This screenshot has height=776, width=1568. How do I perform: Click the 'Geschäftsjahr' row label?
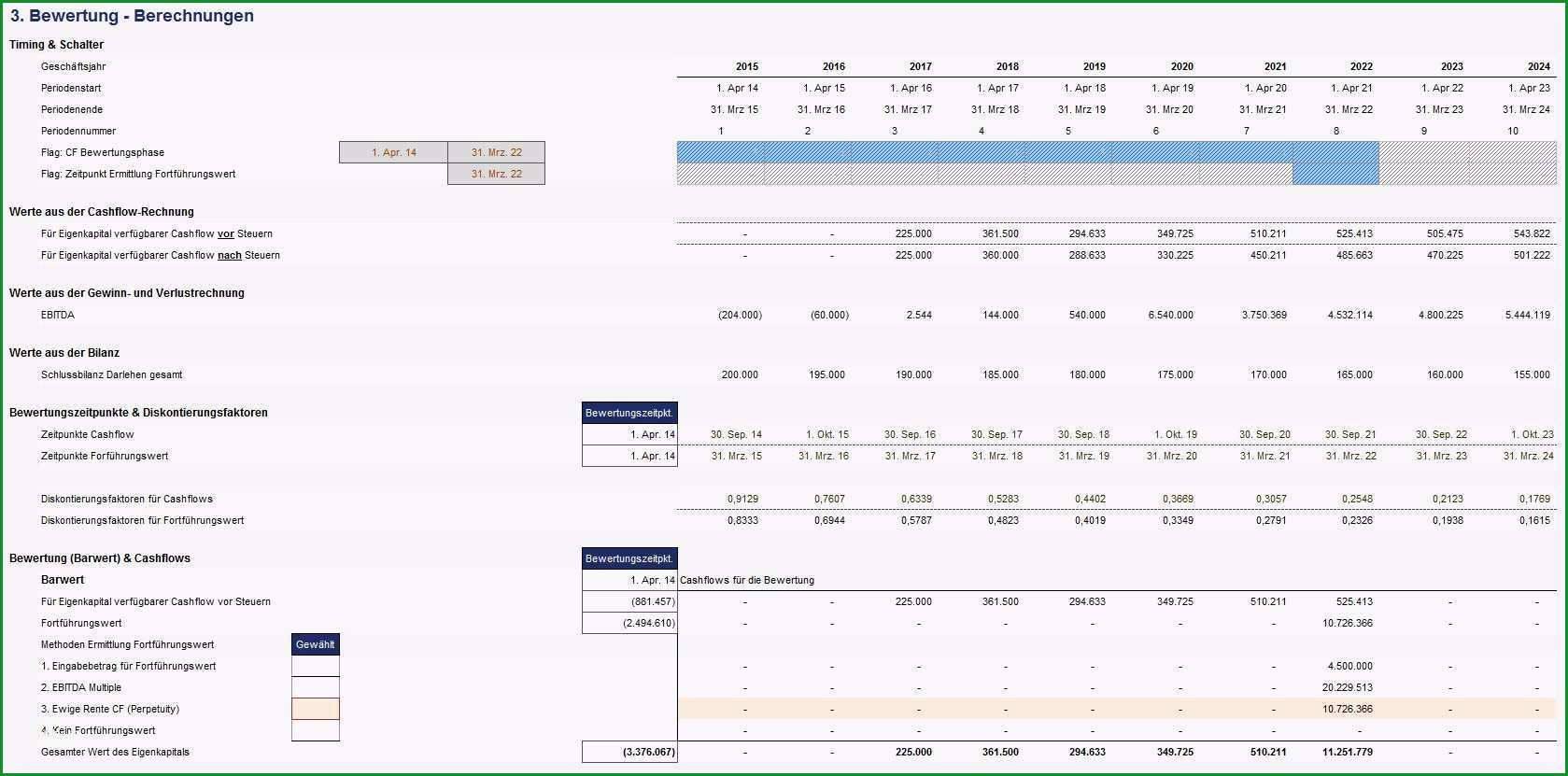74,66
